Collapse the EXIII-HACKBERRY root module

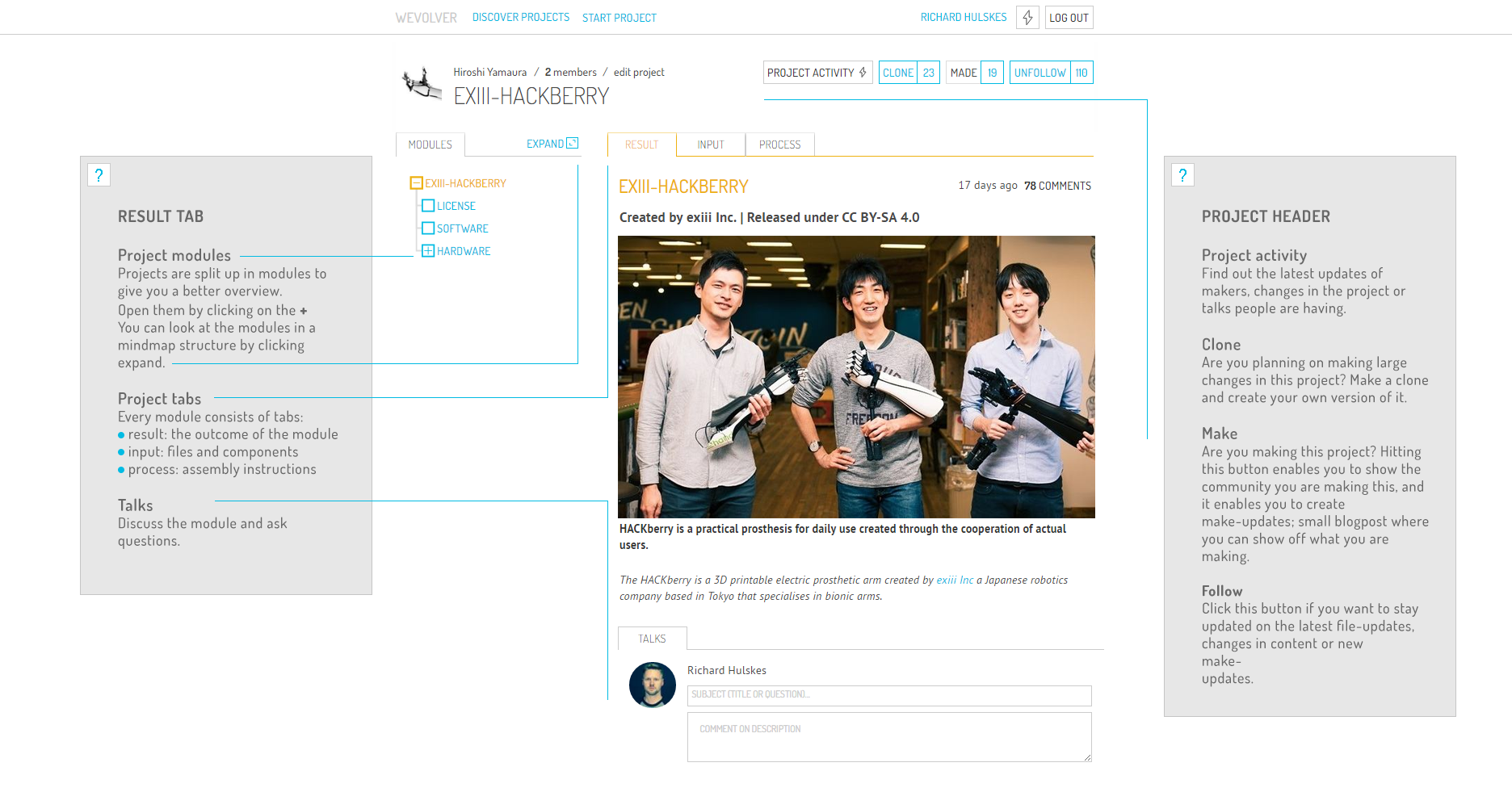416,183
